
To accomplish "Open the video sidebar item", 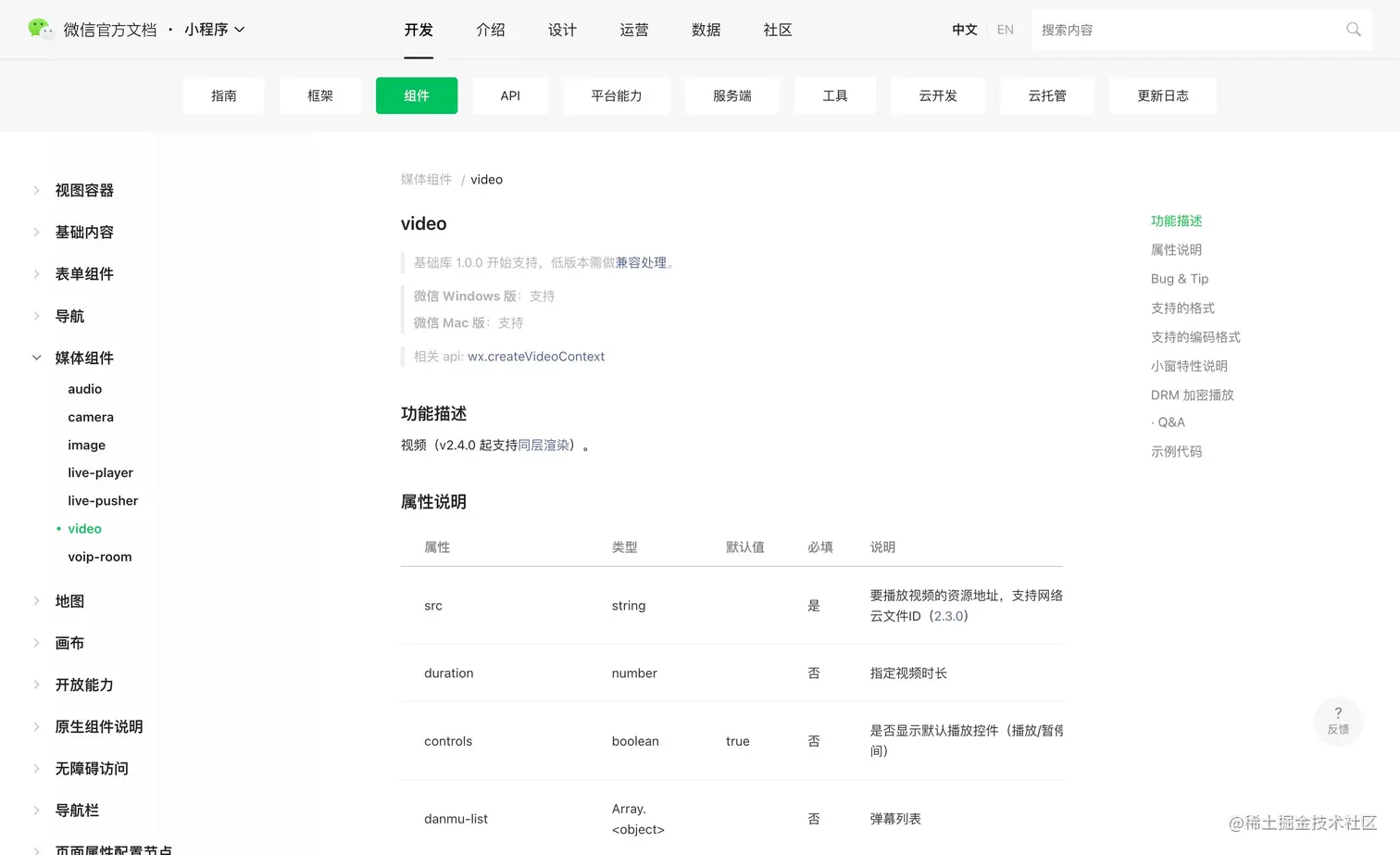I will (84, 528).
